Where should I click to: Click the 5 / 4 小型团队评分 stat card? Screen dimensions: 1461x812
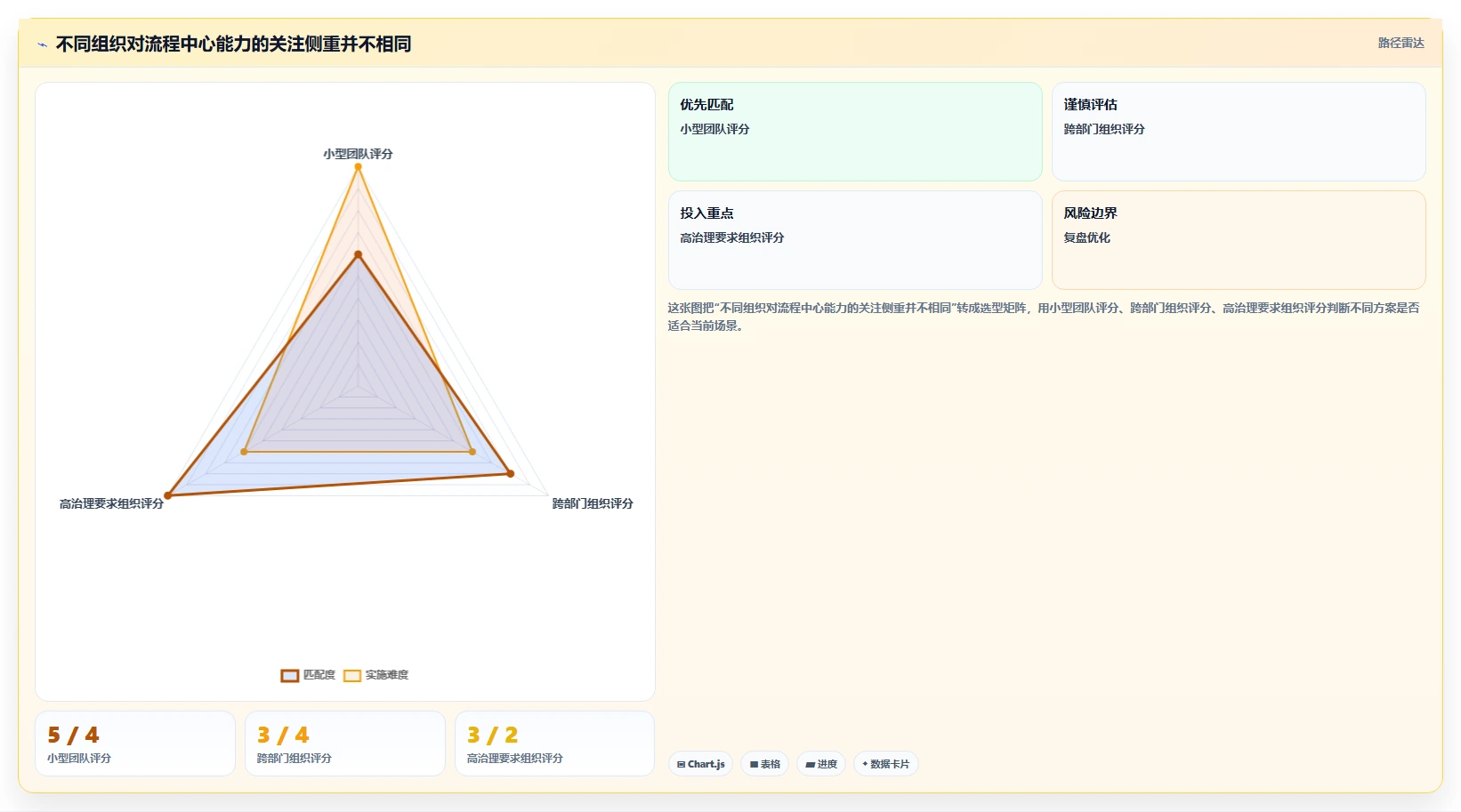pyautogui.click(x=135, y=744)
